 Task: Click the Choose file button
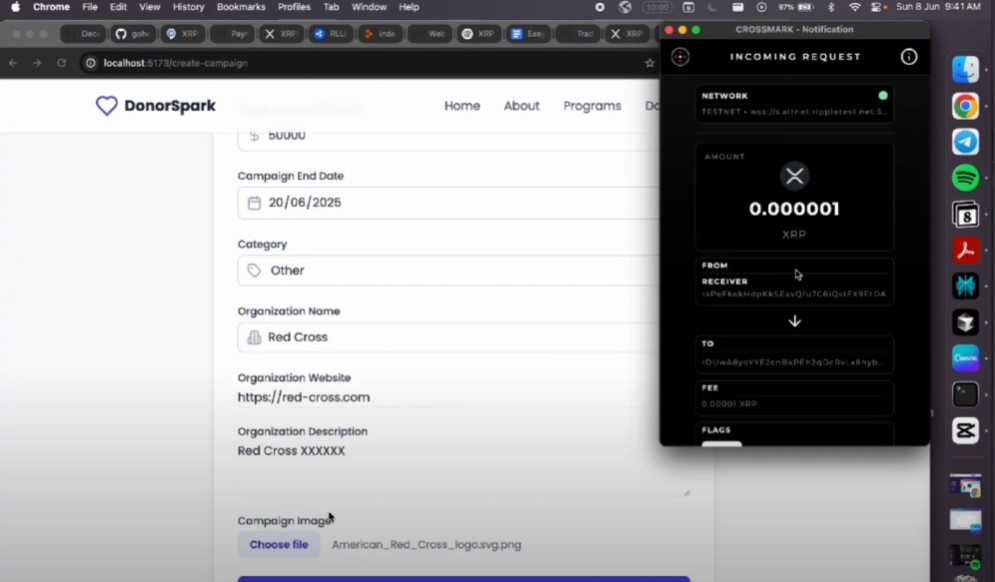279,545
